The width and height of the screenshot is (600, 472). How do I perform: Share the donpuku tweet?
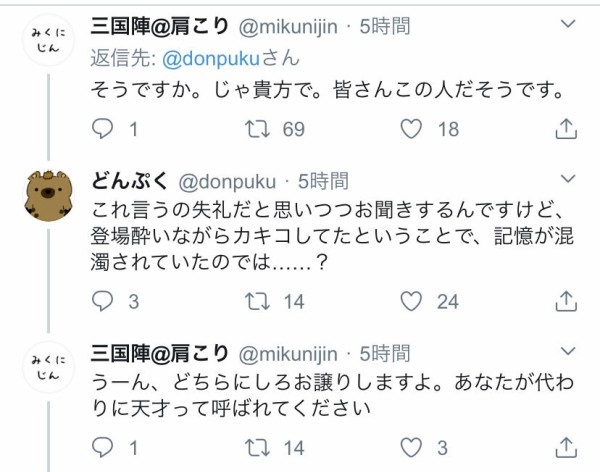565,301
